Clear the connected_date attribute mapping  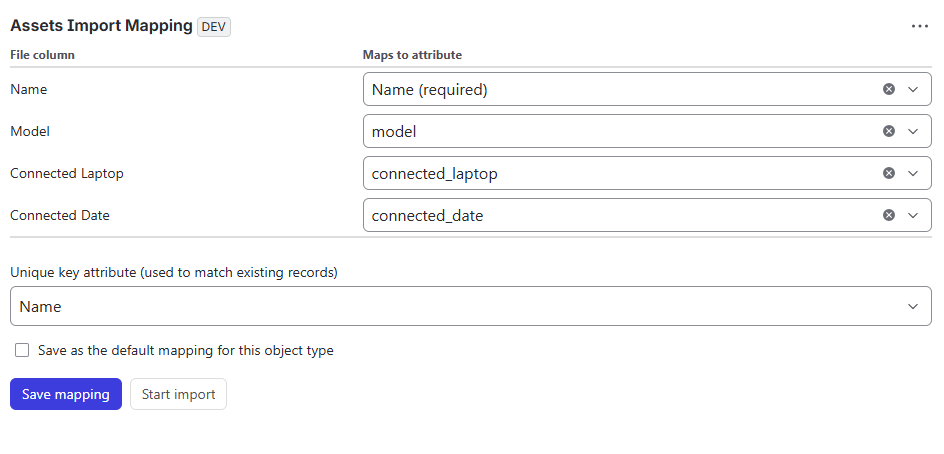point(889,215)
